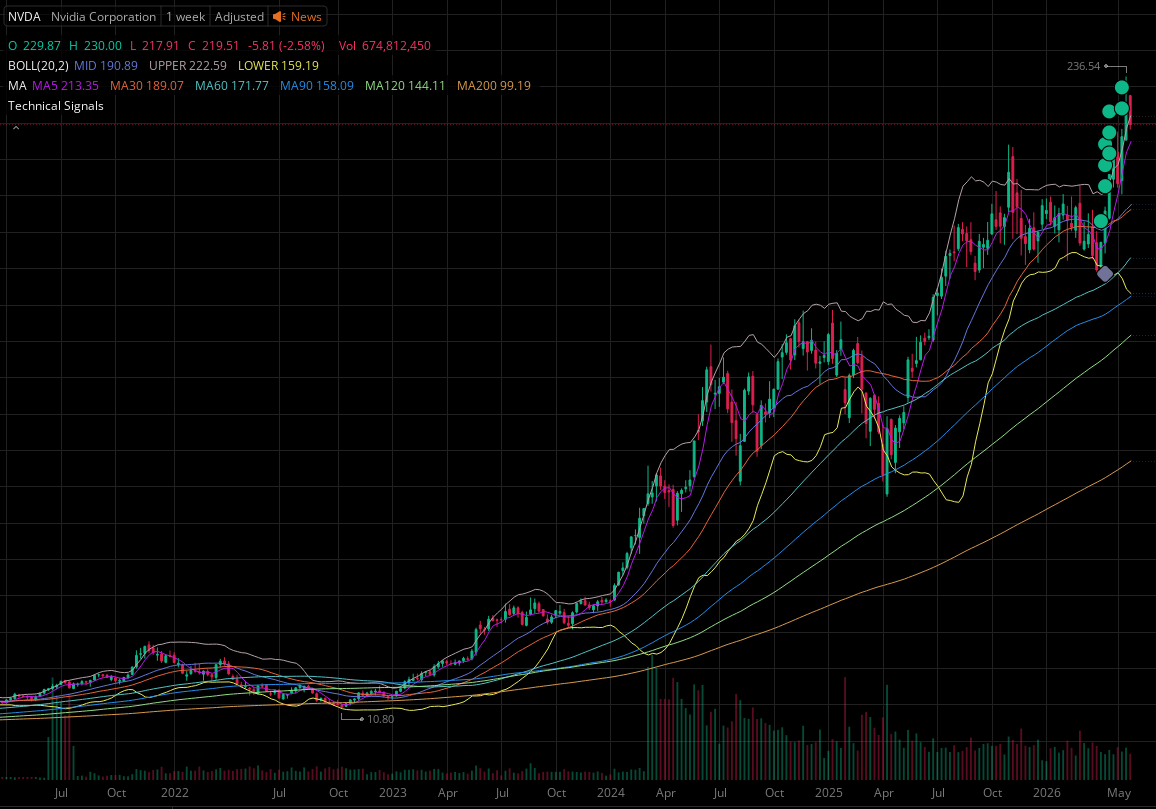The height and width of the screenshot is (809, 1156).
Task: Click the purple diamond technical signal marker
Action: (1104, 274)
